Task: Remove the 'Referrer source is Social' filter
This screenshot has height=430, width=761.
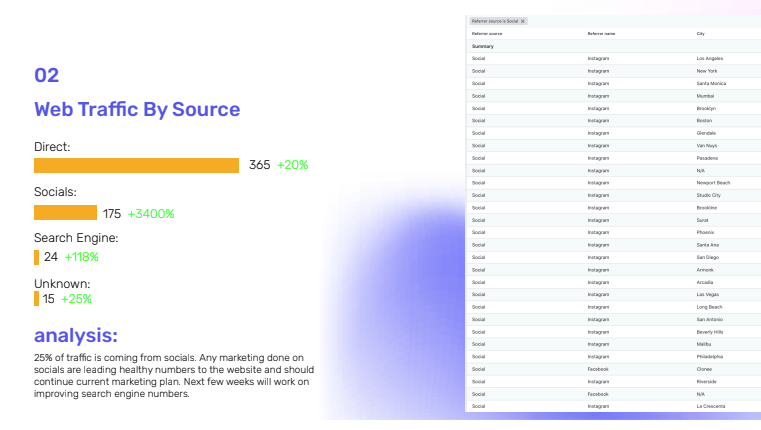Action: tap(523, 21)
